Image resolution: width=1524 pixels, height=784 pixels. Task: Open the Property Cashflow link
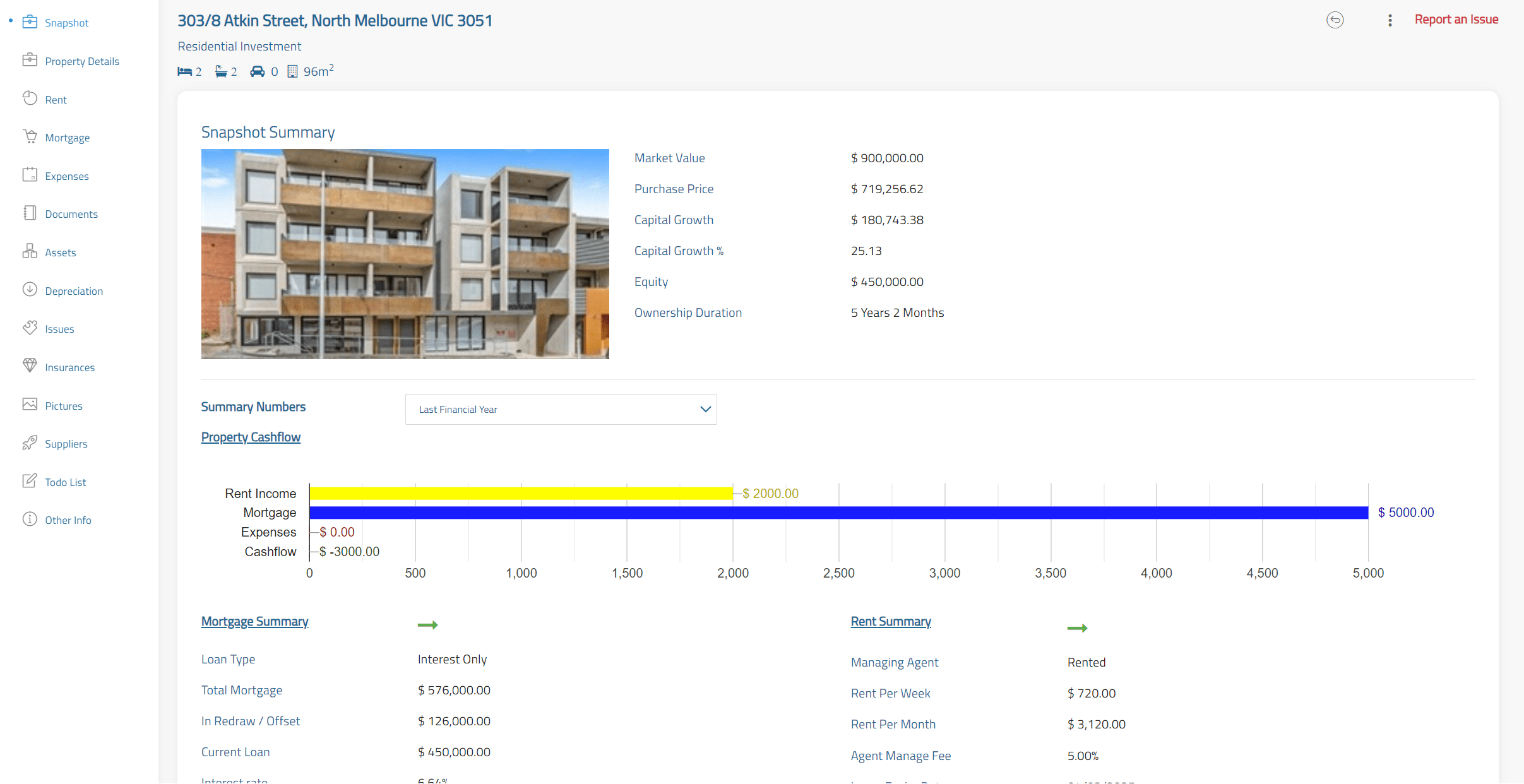[251, 437]
